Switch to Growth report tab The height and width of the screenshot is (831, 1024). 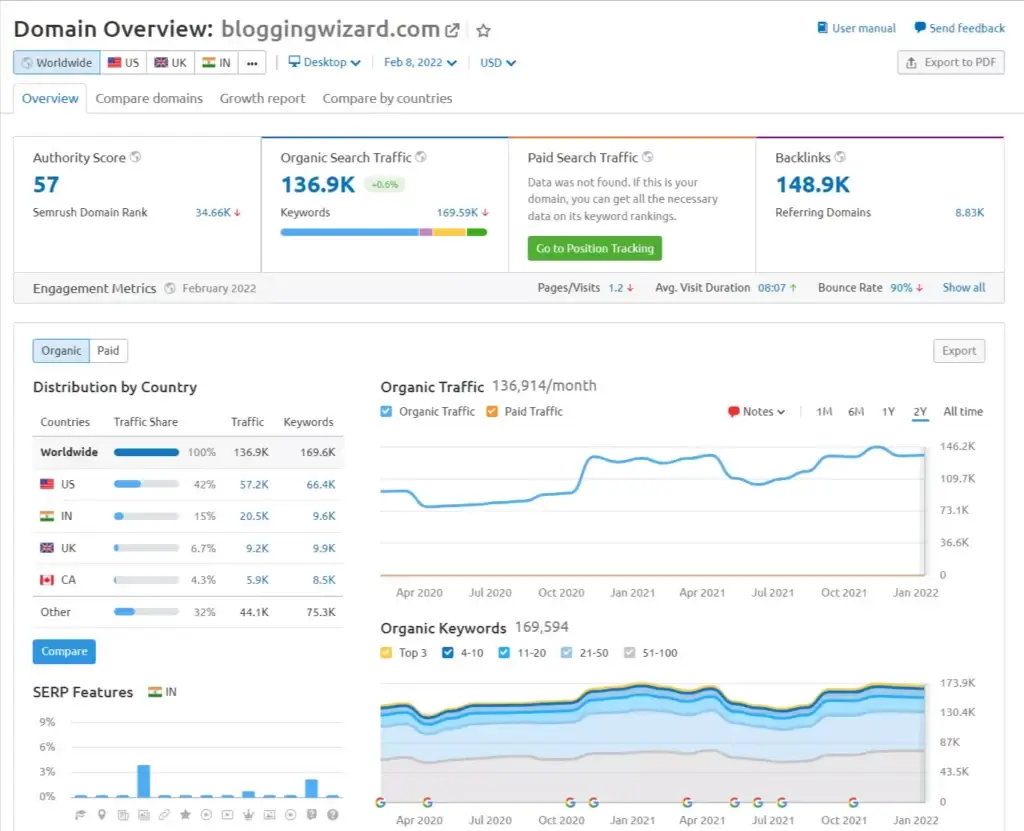262,99
